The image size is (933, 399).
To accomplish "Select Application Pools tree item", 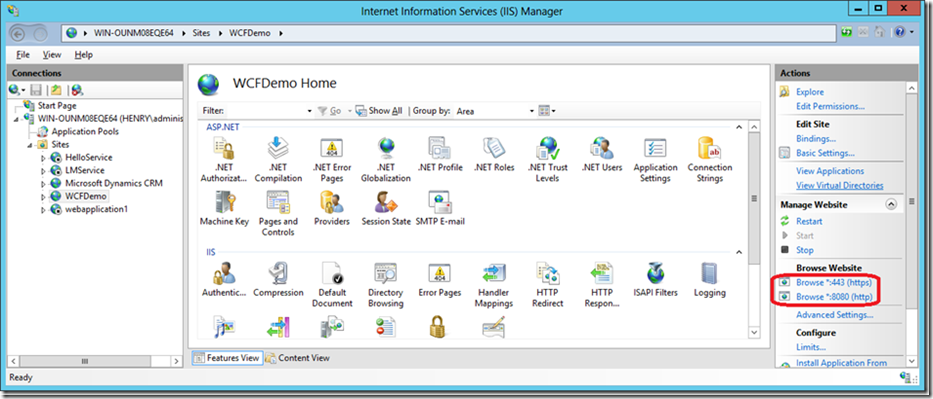I will pyautogui.click(x=84, y=131).
